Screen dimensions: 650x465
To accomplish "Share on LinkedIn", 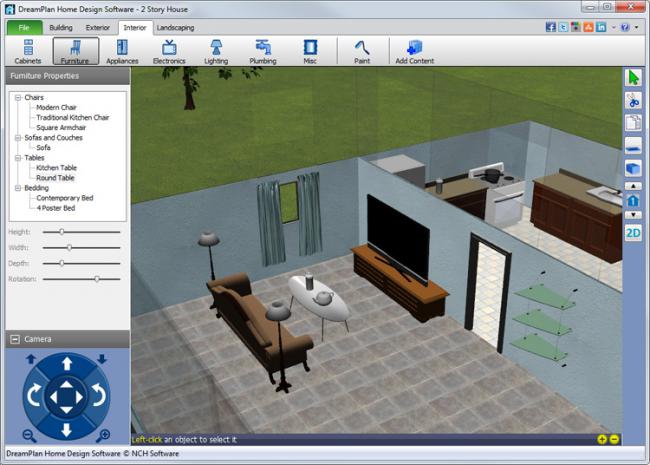I will pos(601,27).
